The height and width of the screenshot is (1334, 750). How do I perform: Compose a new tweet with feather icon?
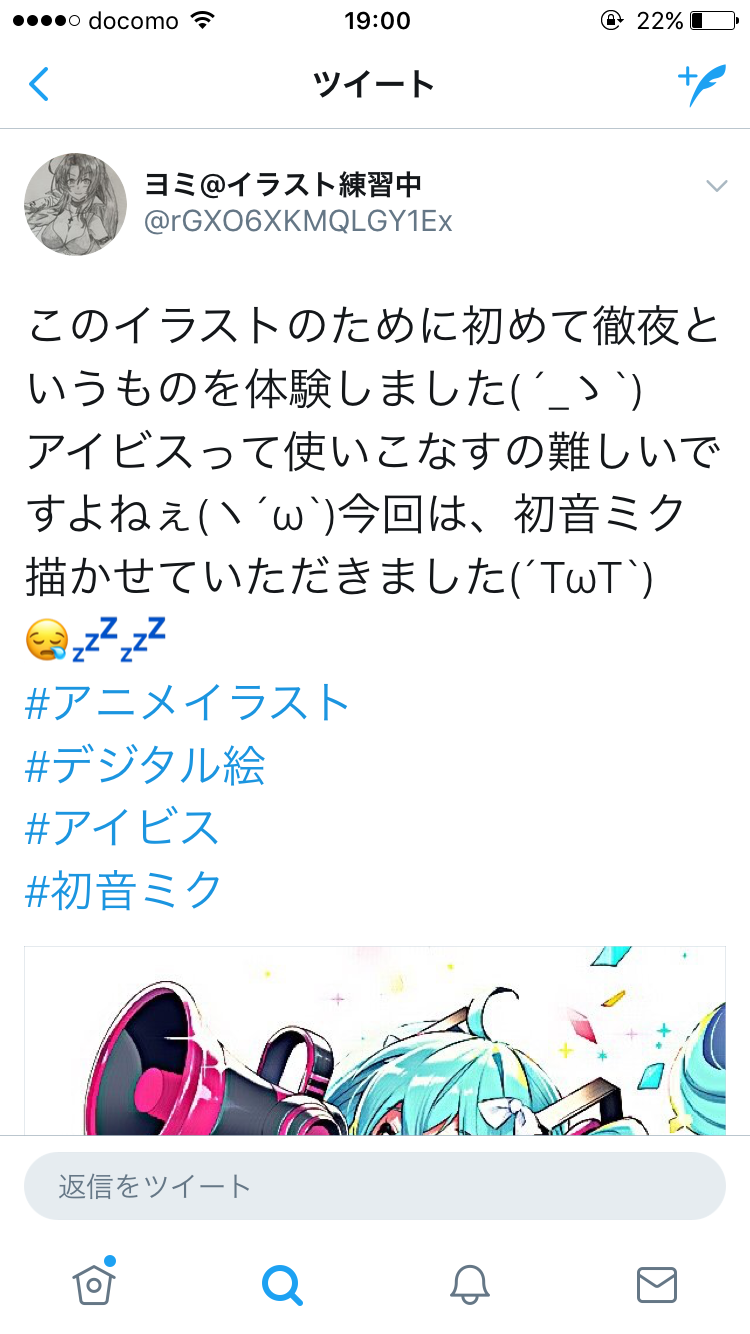click(x=701, y=85)
